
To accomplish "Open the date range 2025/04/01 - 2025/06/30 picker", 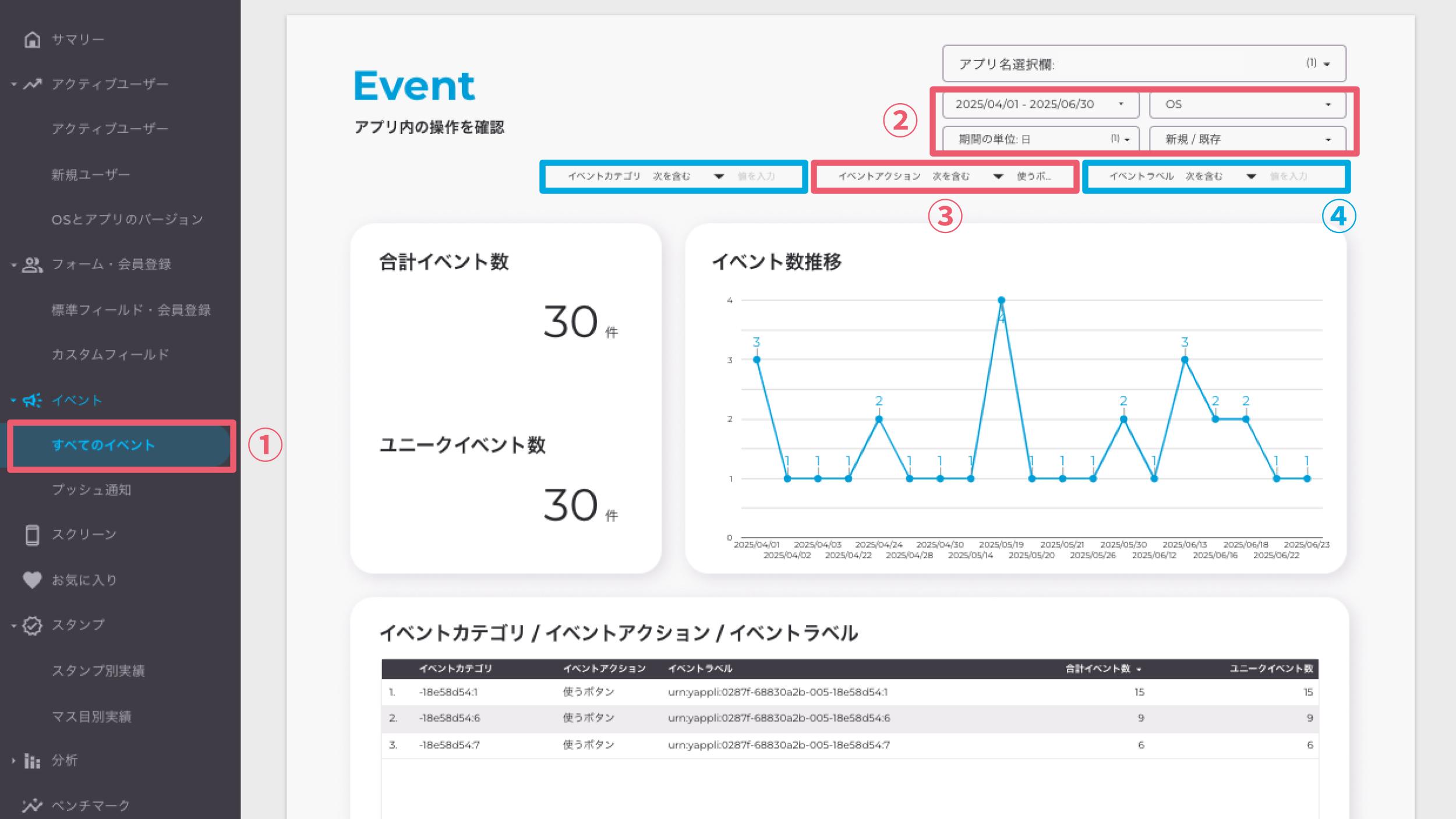I will click(1041, 104).
